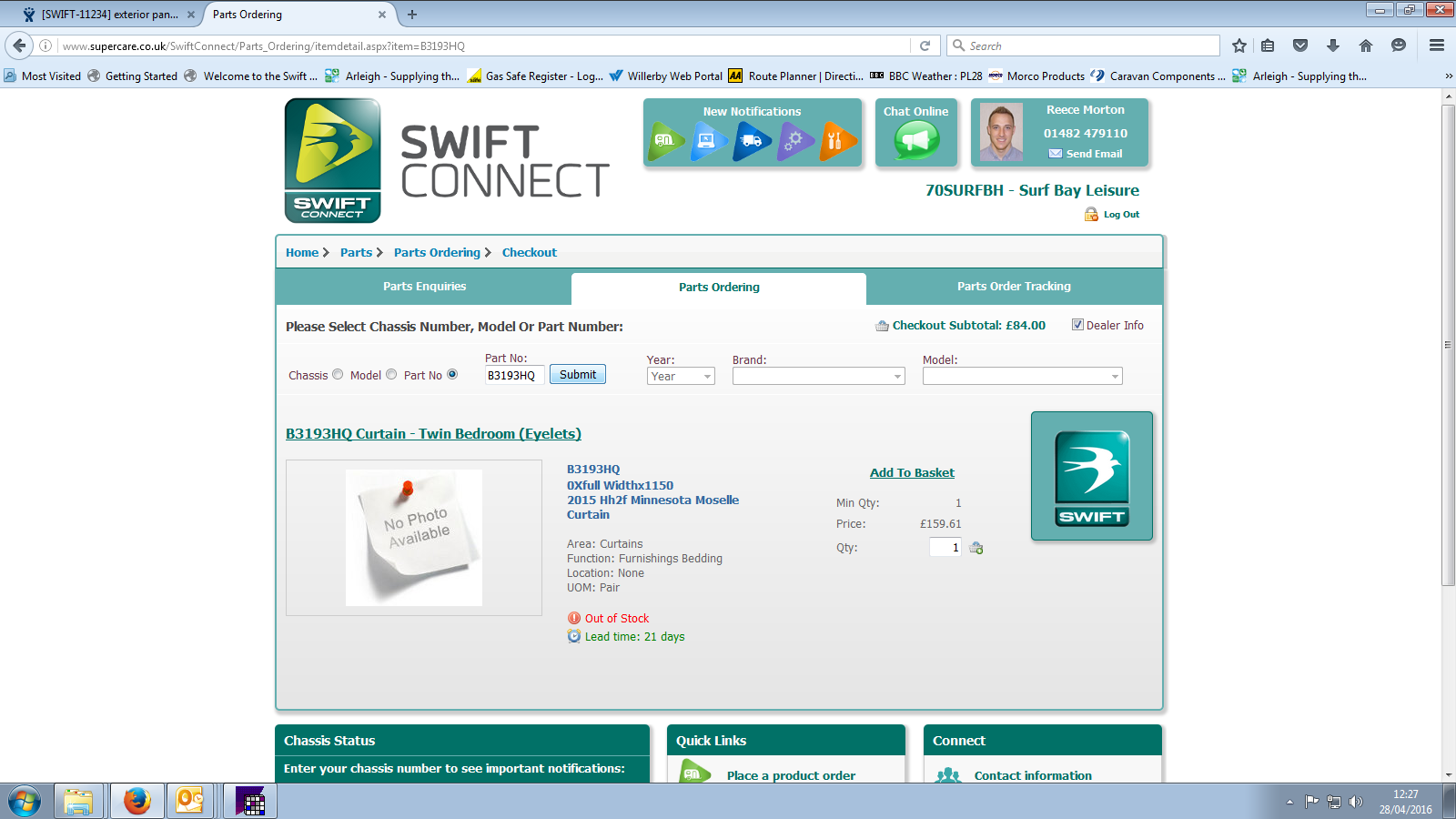Click the No Photo Available thumbnail
Screen dimensions: 1456x819
click(414, 538)
